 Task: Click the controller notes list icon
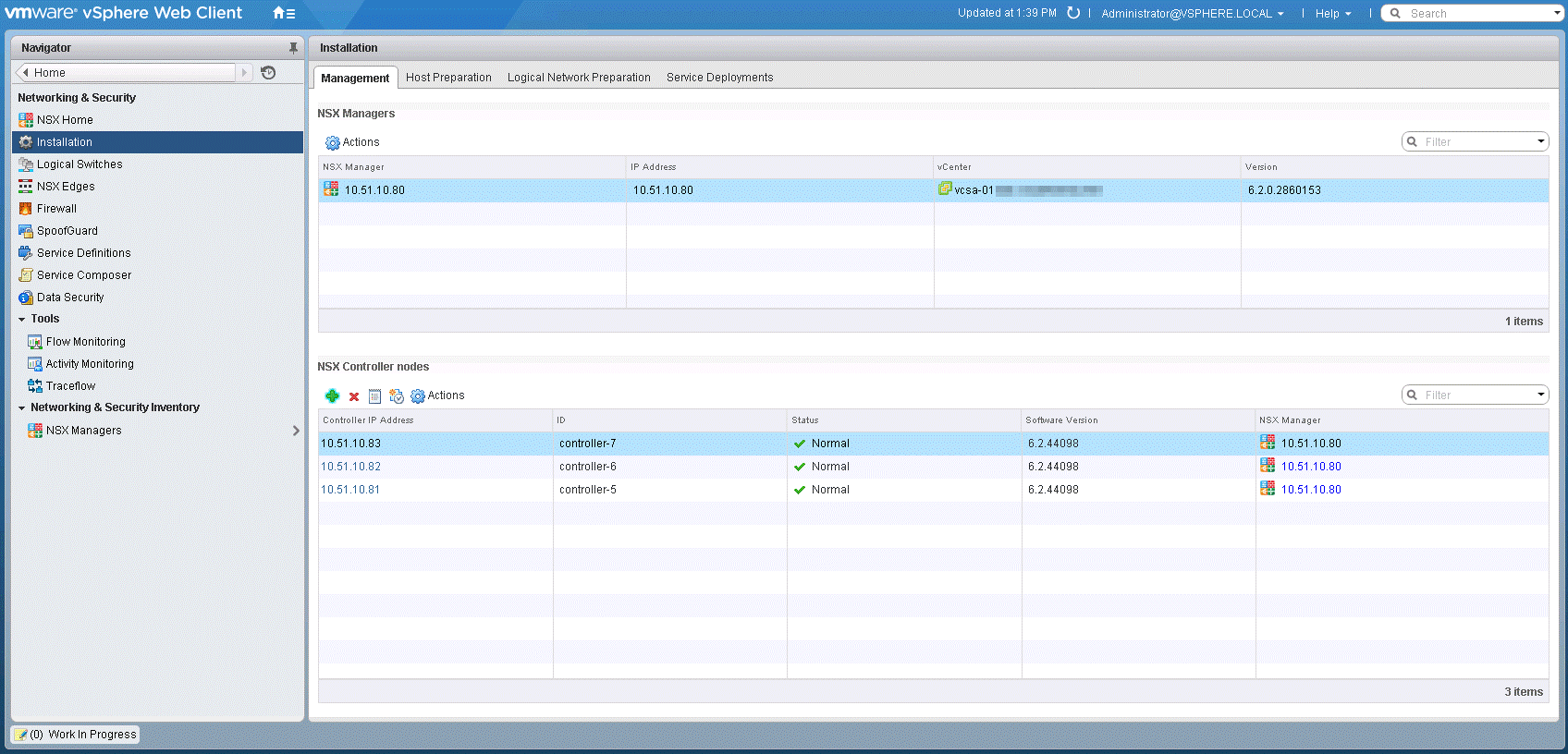[x=374, y=396]
